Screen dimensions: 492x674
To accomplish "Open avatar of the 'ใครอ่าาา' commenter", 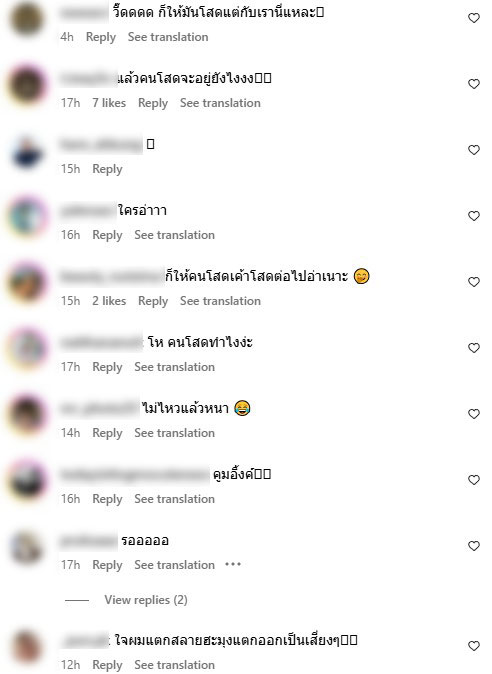I will click(27, 216).
